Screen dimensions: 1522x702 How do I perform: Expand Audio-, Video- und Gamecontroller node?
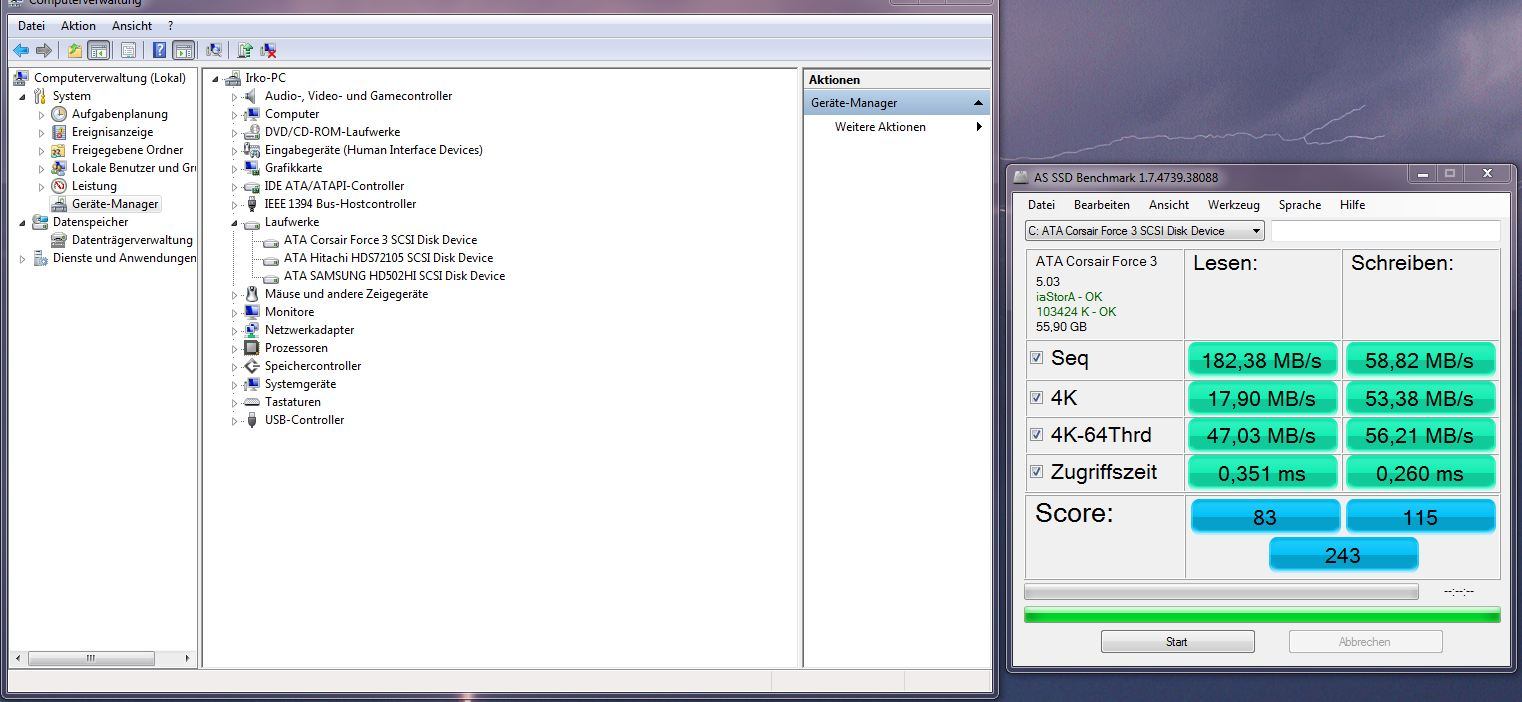(235, 97)
